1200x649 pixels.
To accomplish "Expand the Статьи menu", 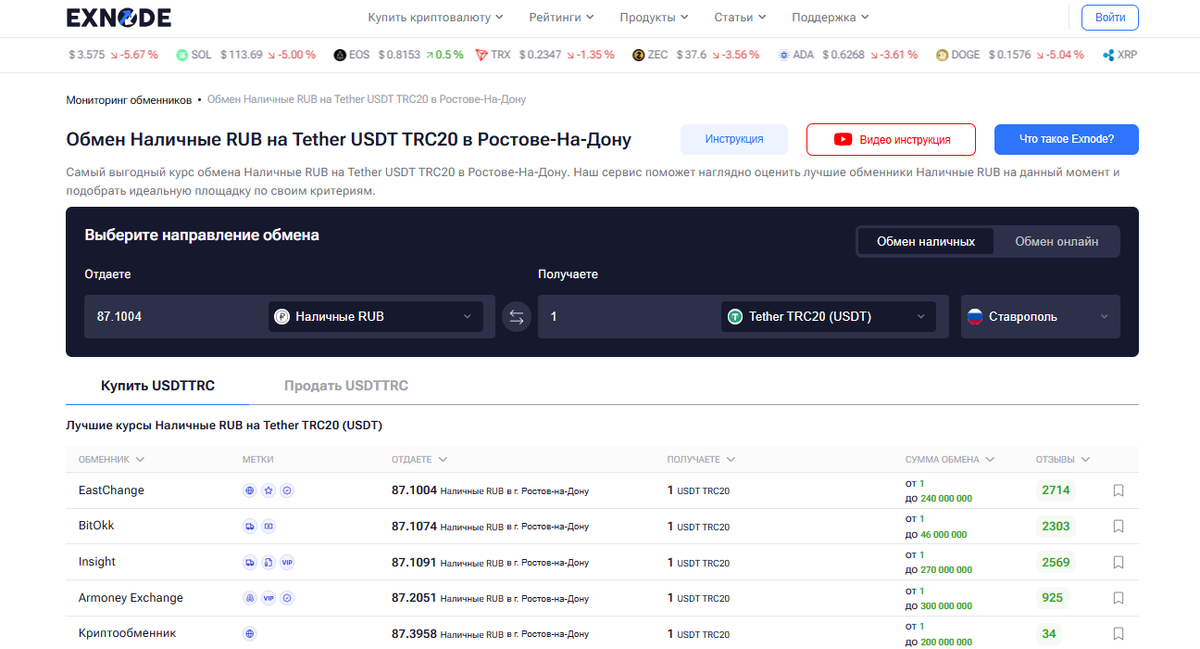I will [740, 18].
